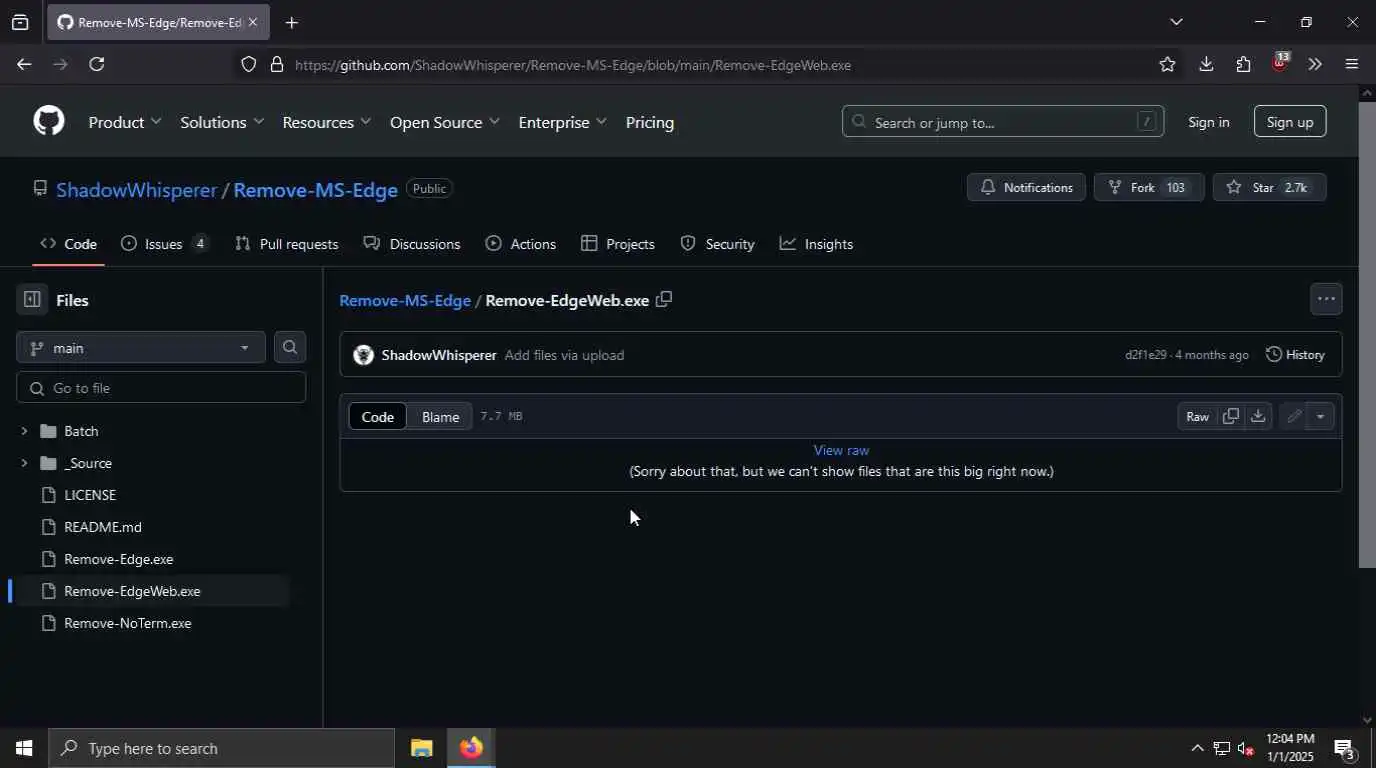Screen dimensions: 1376x768
Task: Switch to Code view toggle
Action: coord(377,416)
